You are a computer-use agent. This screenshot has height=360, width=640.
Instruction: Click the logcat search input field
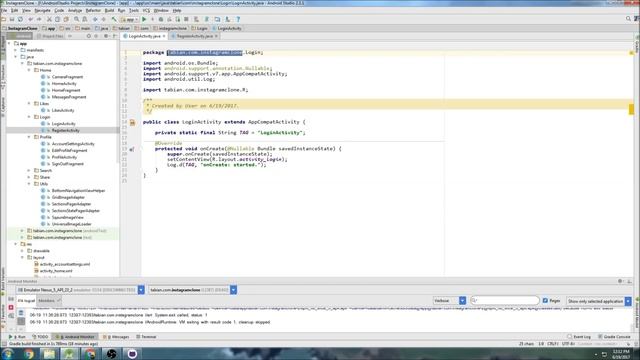[505, 301]
